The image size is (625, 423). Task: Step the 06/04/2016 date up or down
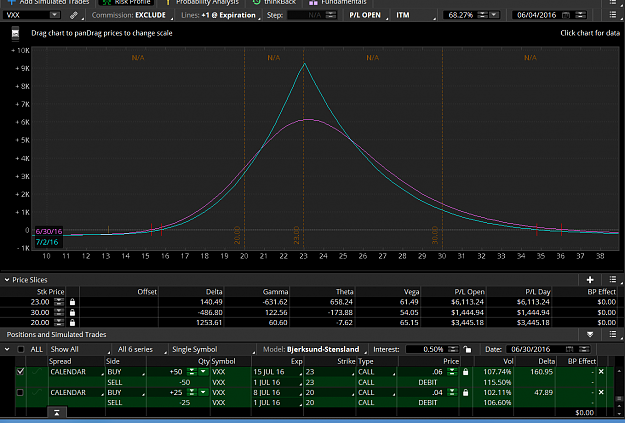coord(581,15)
